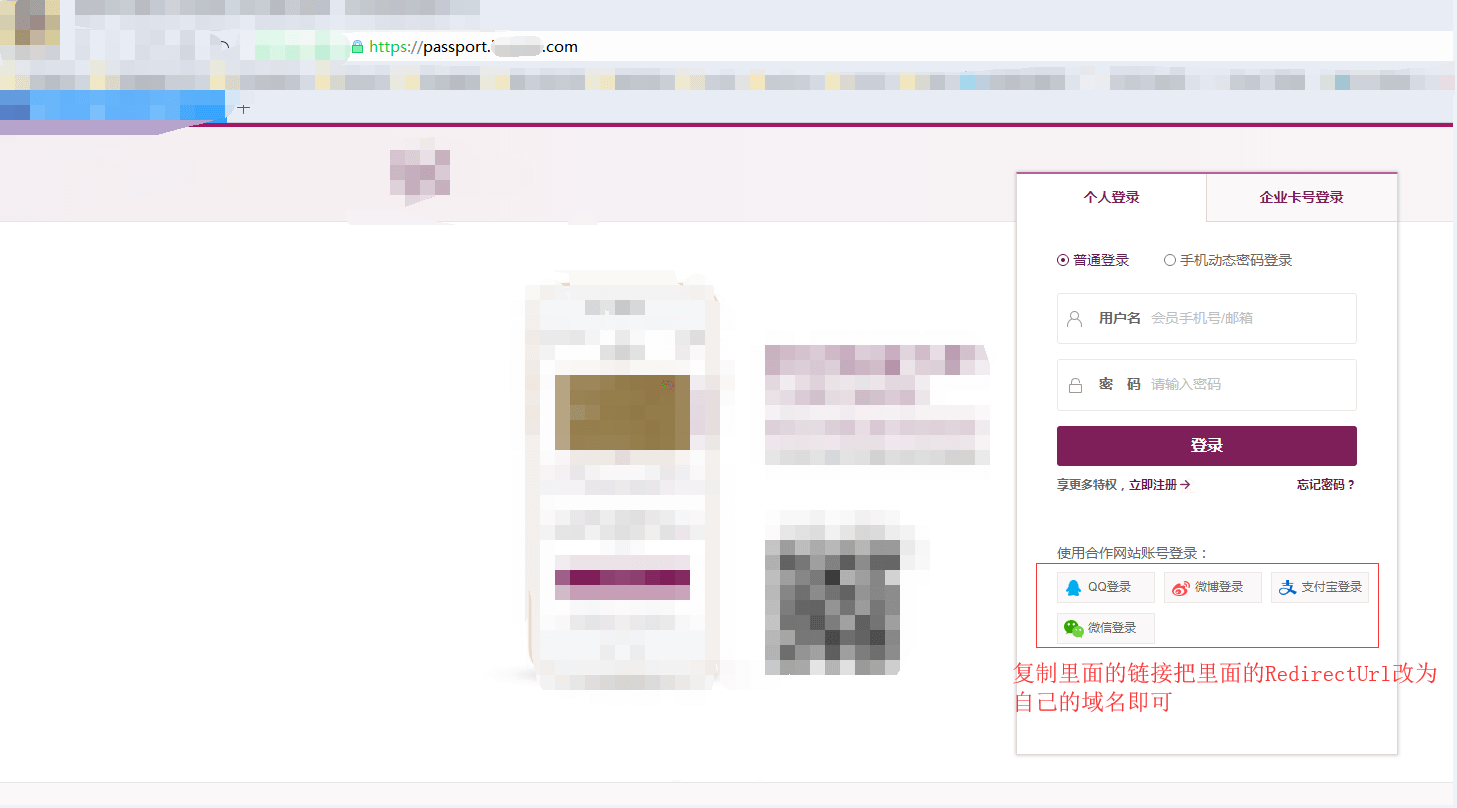
Task: Switch to the 个人登录 tab
Action: pyautogui.click(x=1111, y=197)
